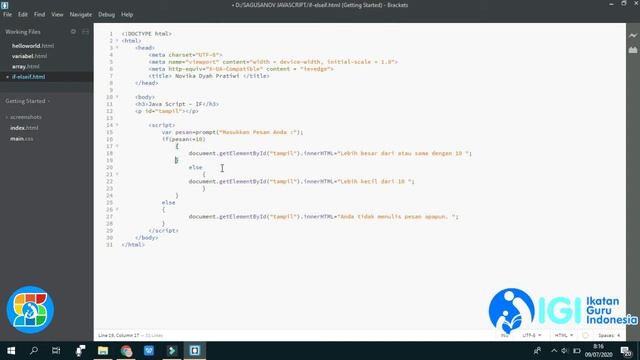The width and height of the screenshot is (640, 360).
Task: Open the Windows Start menu
Action: click(x=11, y=351)
